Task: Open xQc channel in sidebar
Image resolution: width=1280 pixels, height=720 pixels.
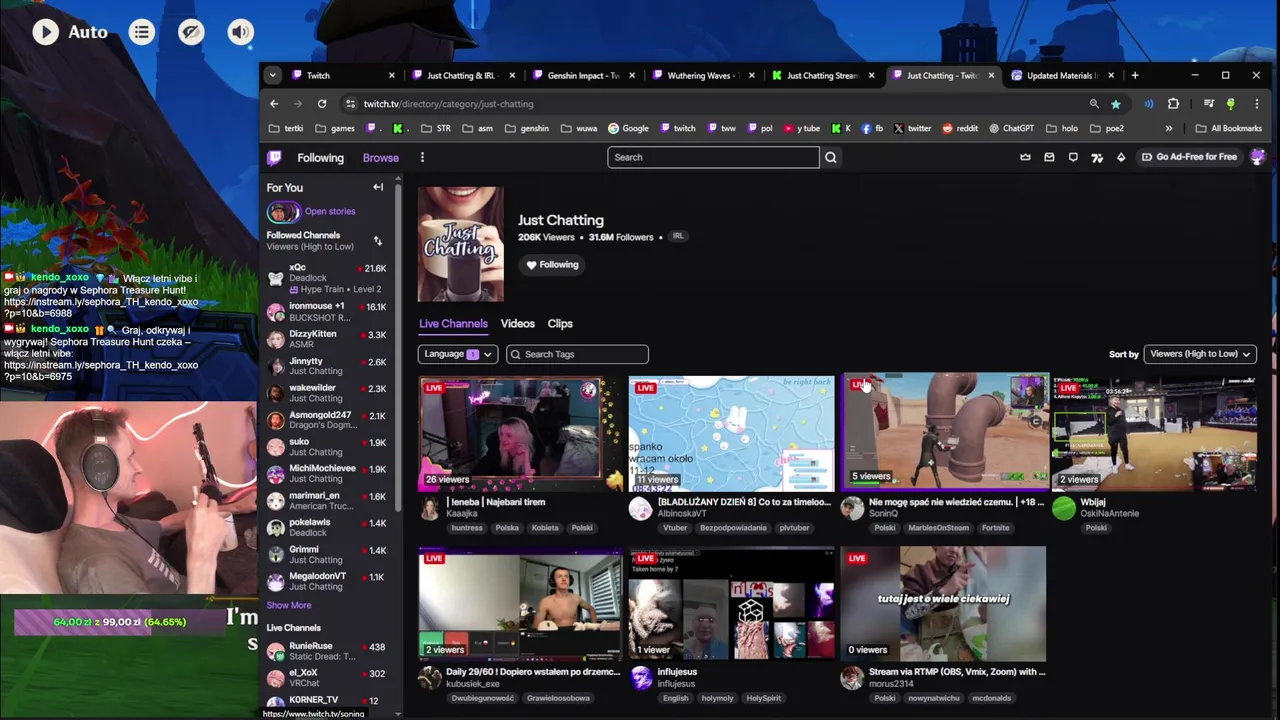Action: tap(327, 278)
